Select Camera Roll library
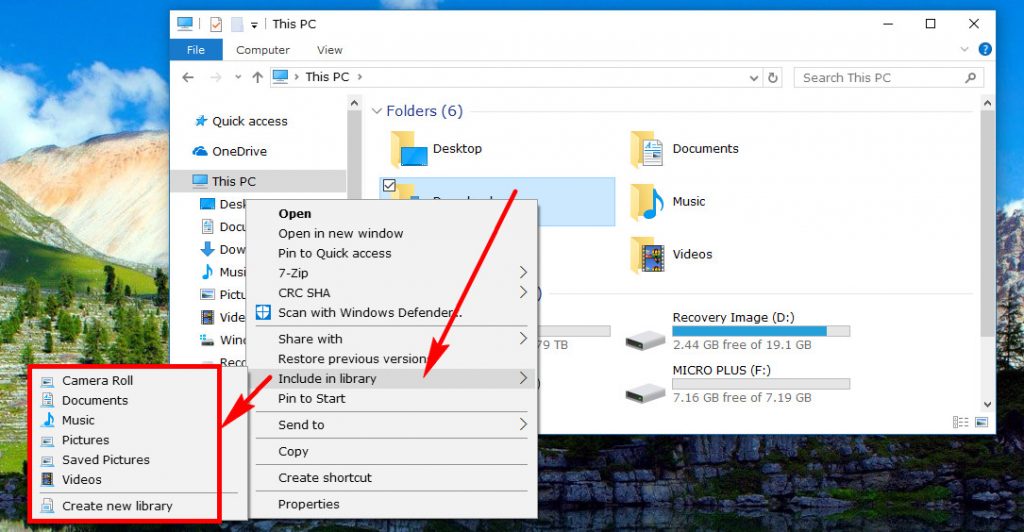 (x=97, y=381)
